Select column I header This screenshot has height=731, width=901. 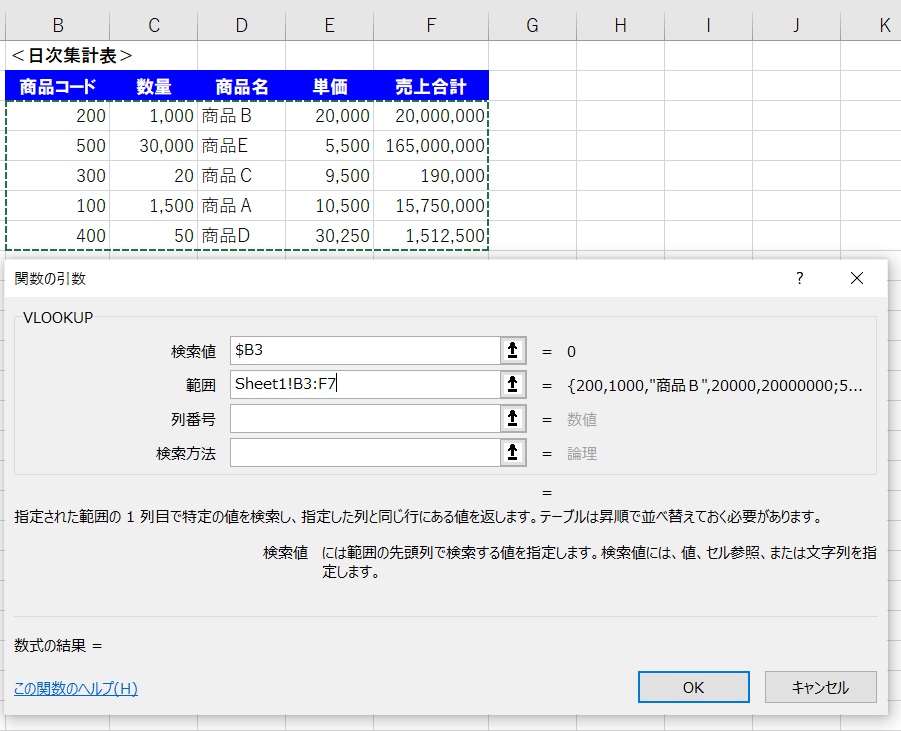point(709,25)
